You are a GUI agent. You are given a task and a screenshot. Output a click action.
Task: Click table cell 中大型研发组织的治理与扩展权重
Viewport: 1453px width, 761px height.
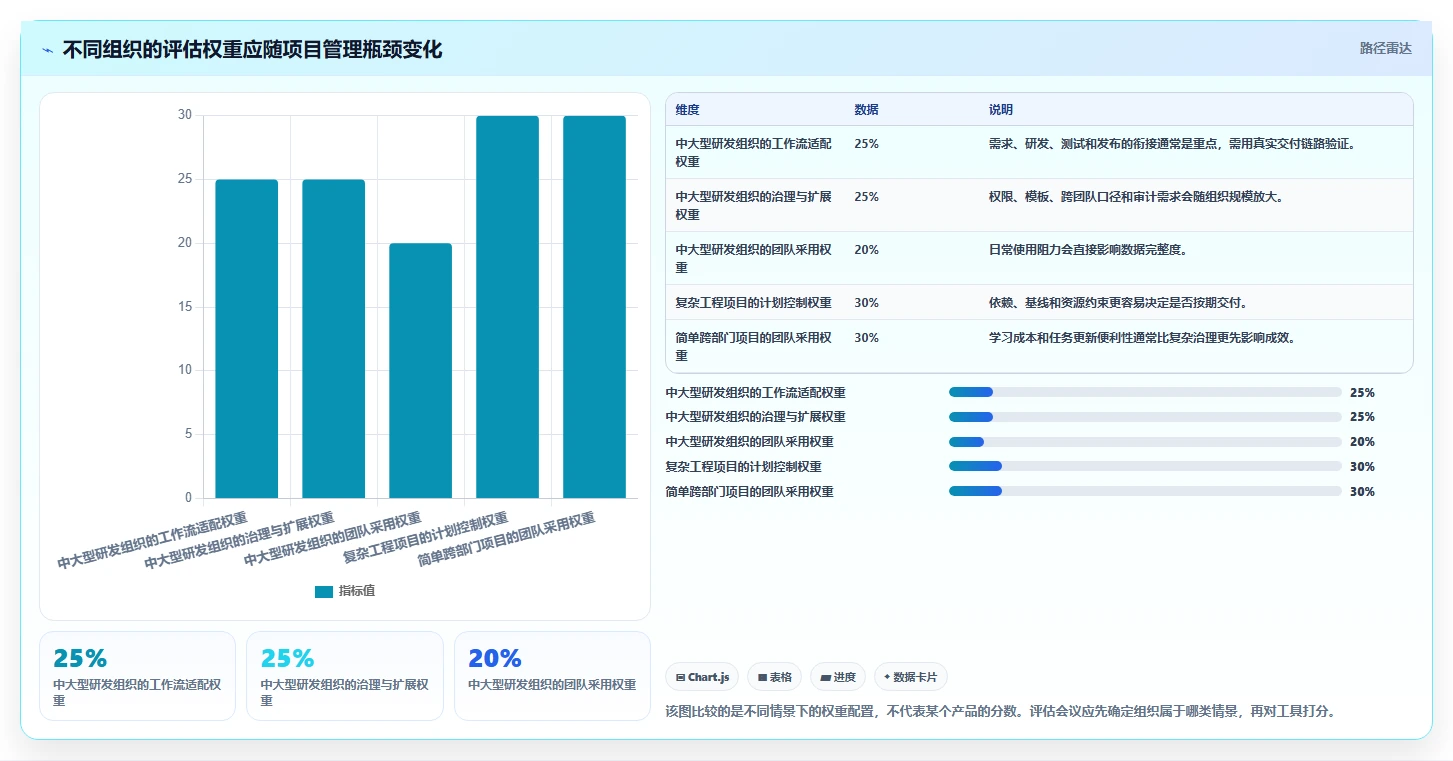click(x=754, y=205)
